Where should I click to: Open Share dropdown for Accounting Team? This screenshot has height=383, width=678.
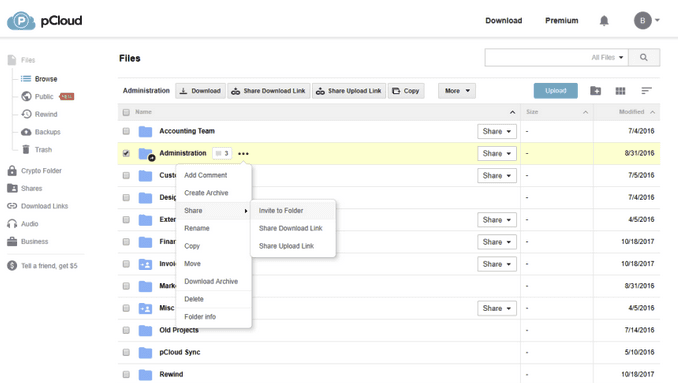click(x=497, y=131)
